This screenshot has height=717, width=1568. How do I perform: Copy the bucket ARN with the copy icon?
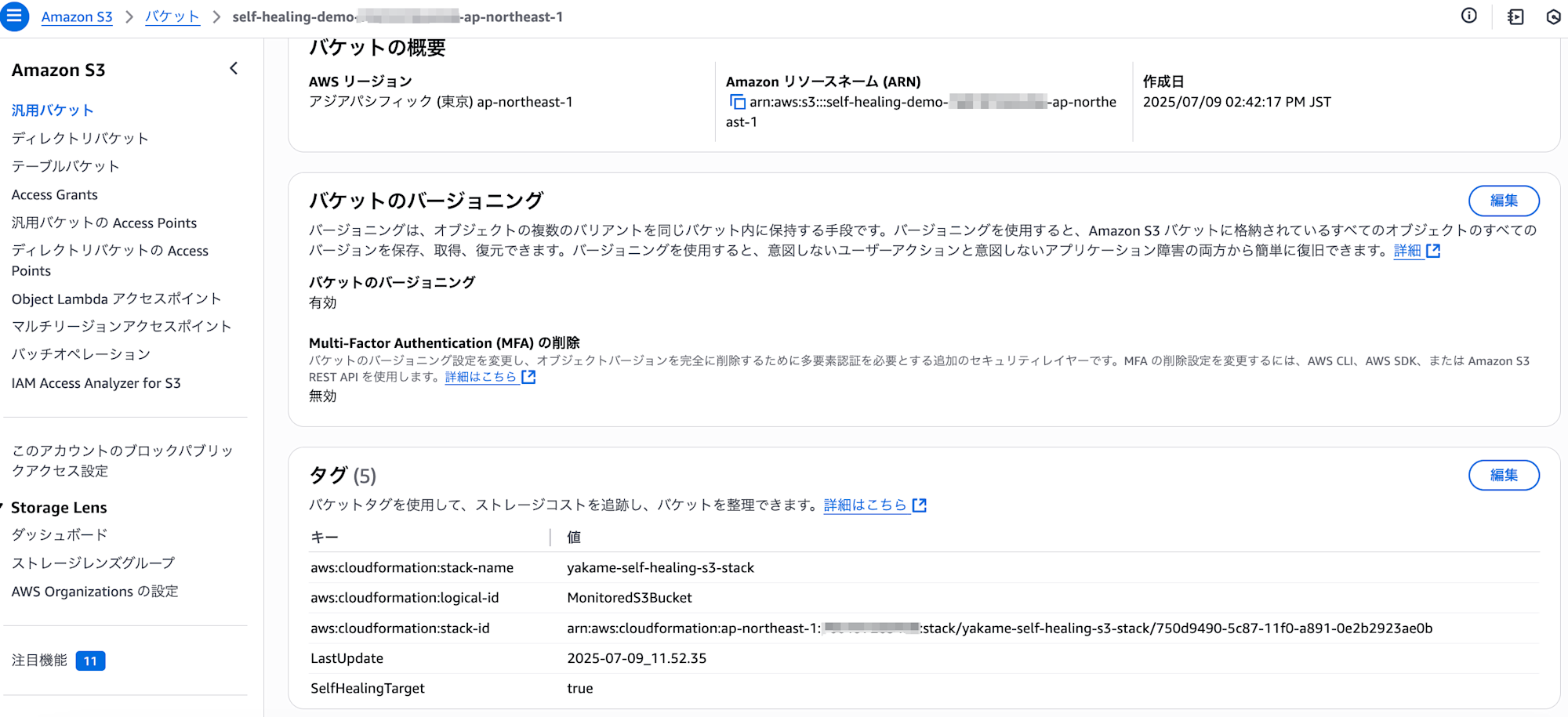[x=737, y=102]
